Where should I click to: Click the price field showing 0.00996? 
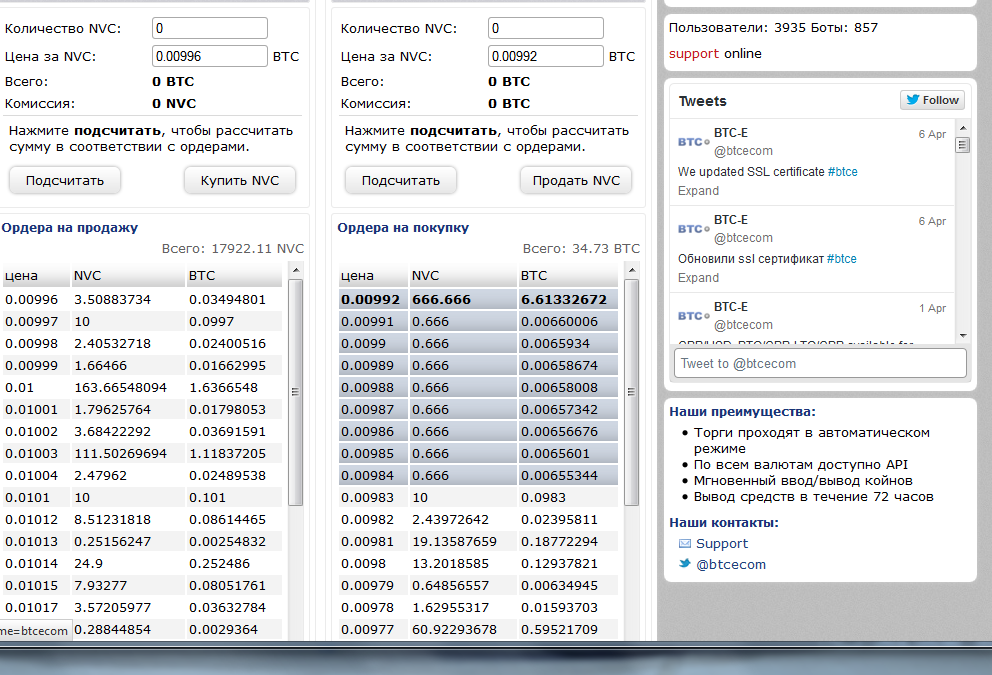(x=210, y=57)
